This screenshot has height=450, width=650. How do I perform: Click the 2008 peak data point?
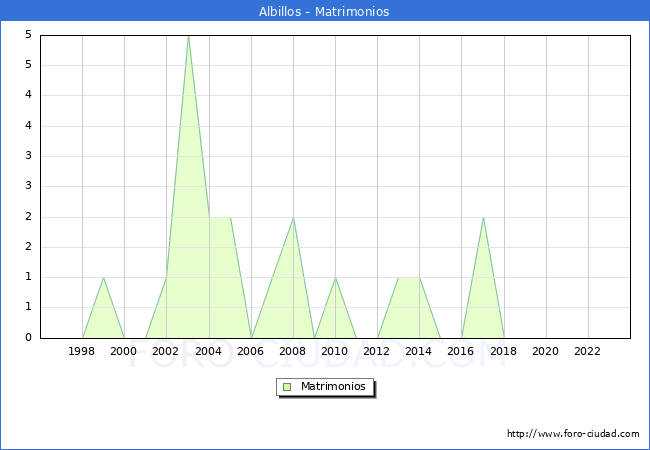293,218
